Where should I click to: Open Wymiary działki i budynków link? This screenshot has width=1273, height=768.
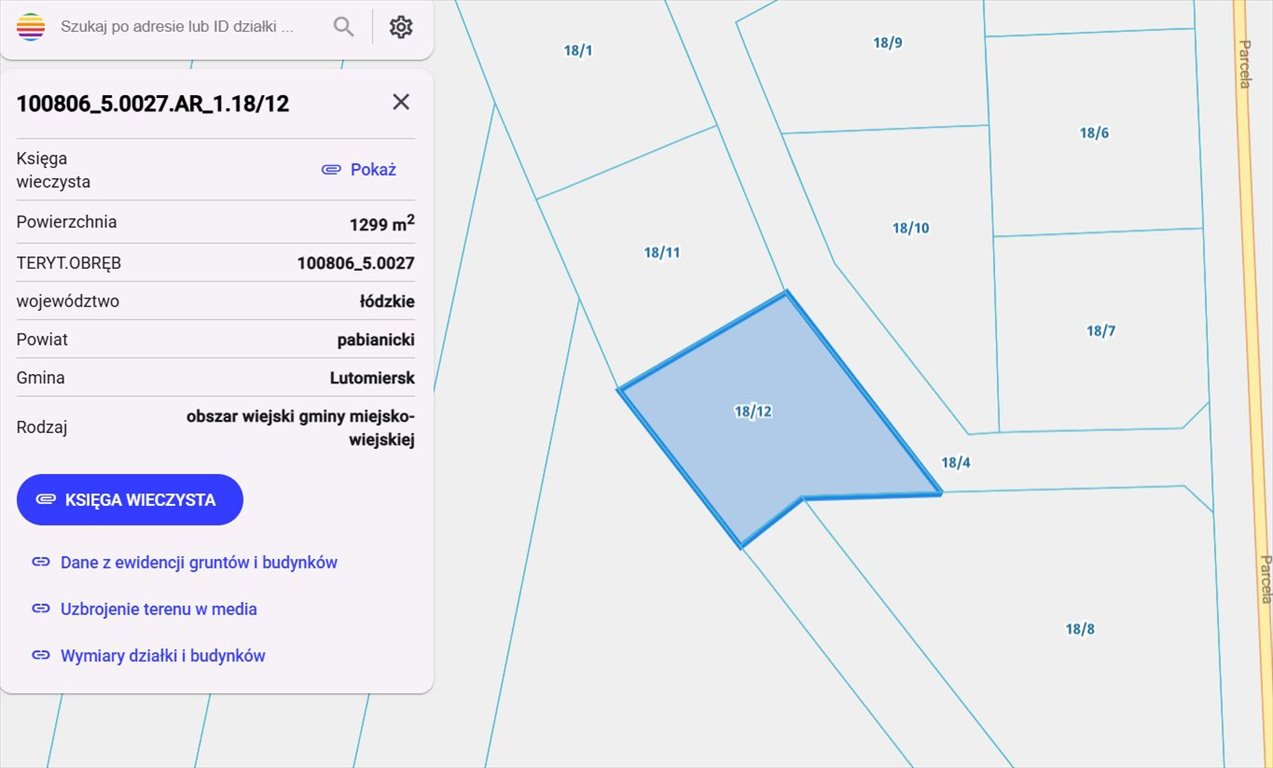pos(163,656)
